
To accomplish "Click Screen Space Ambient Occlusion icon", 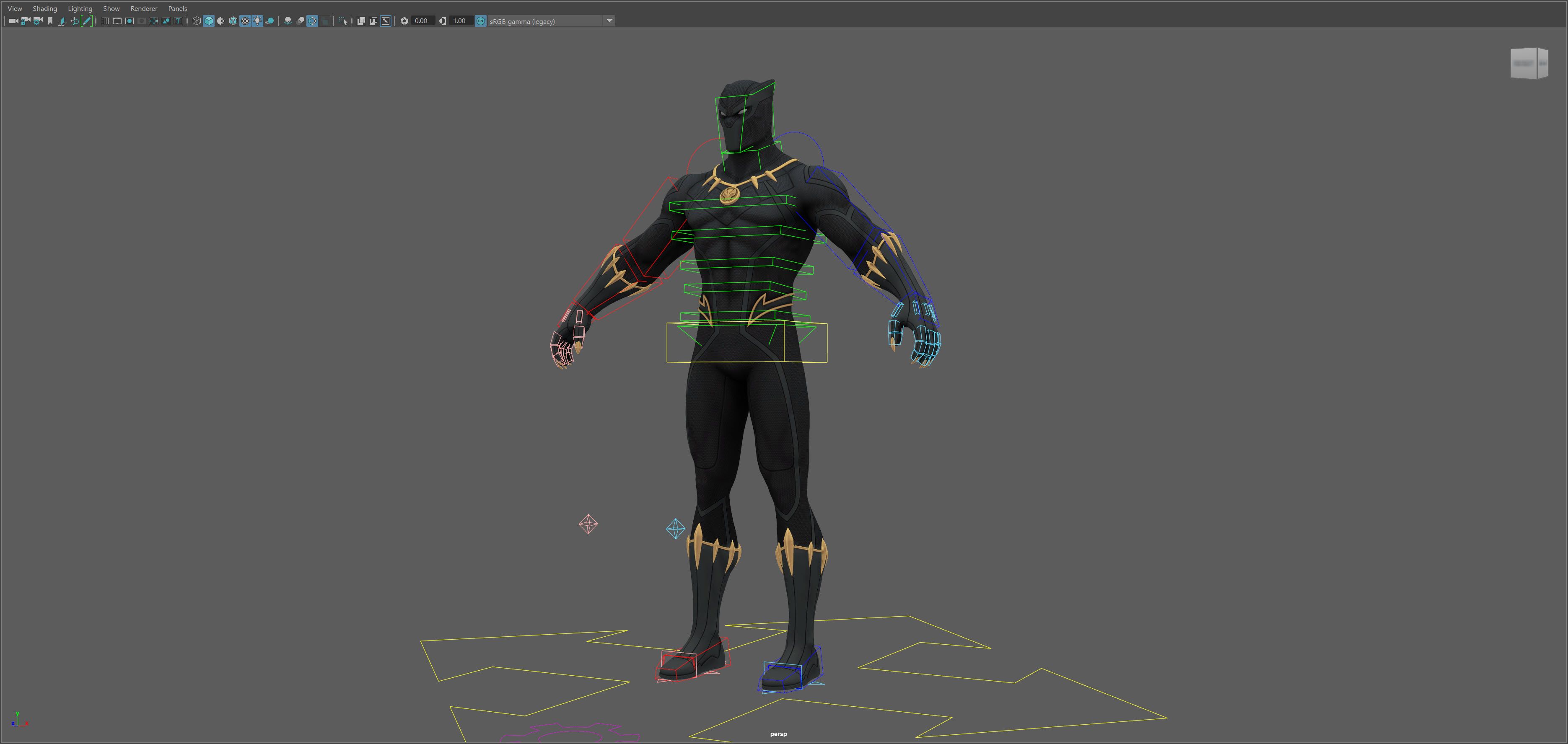I will [288, 21].
